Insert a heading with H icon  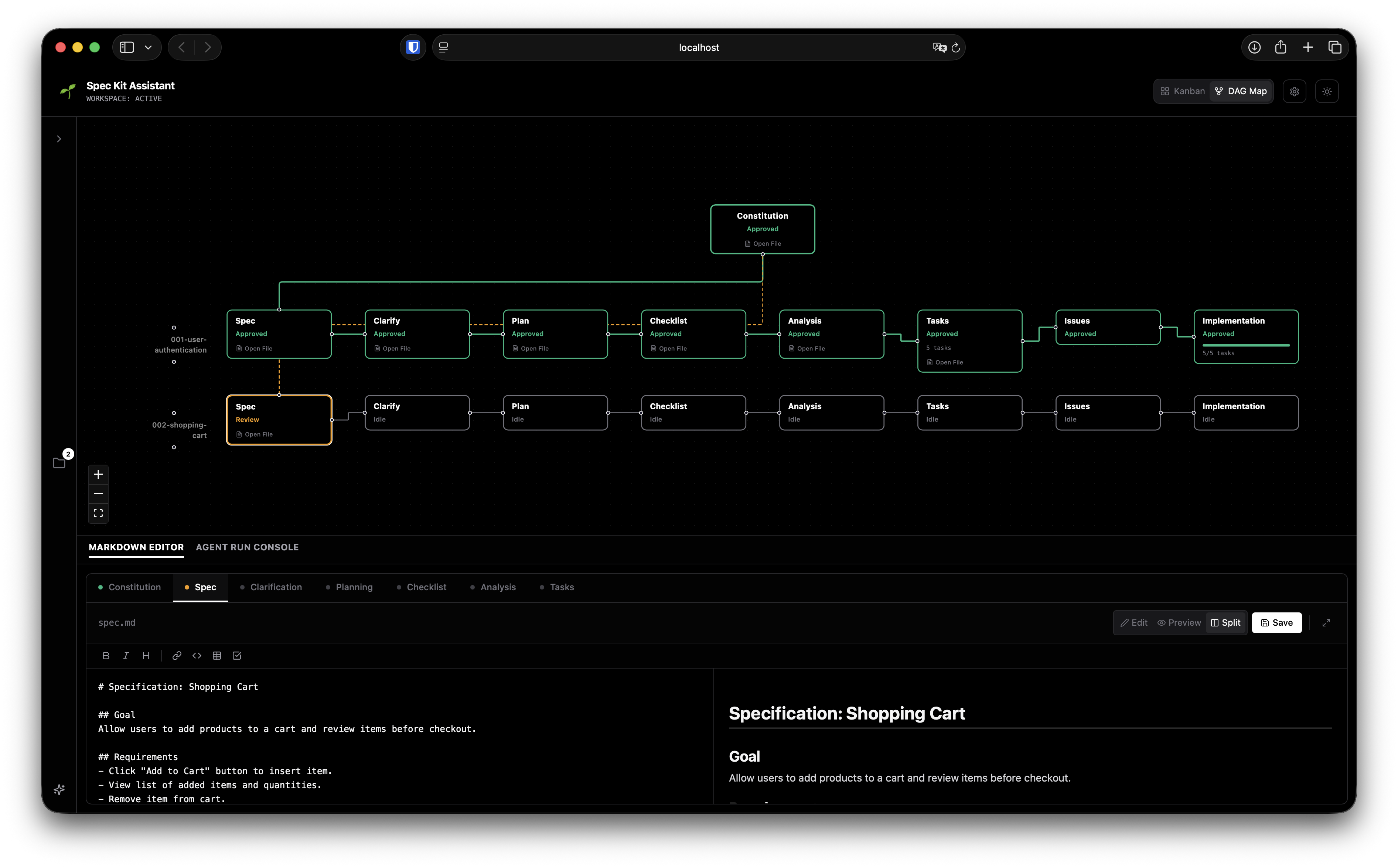[x=146, y=656]
